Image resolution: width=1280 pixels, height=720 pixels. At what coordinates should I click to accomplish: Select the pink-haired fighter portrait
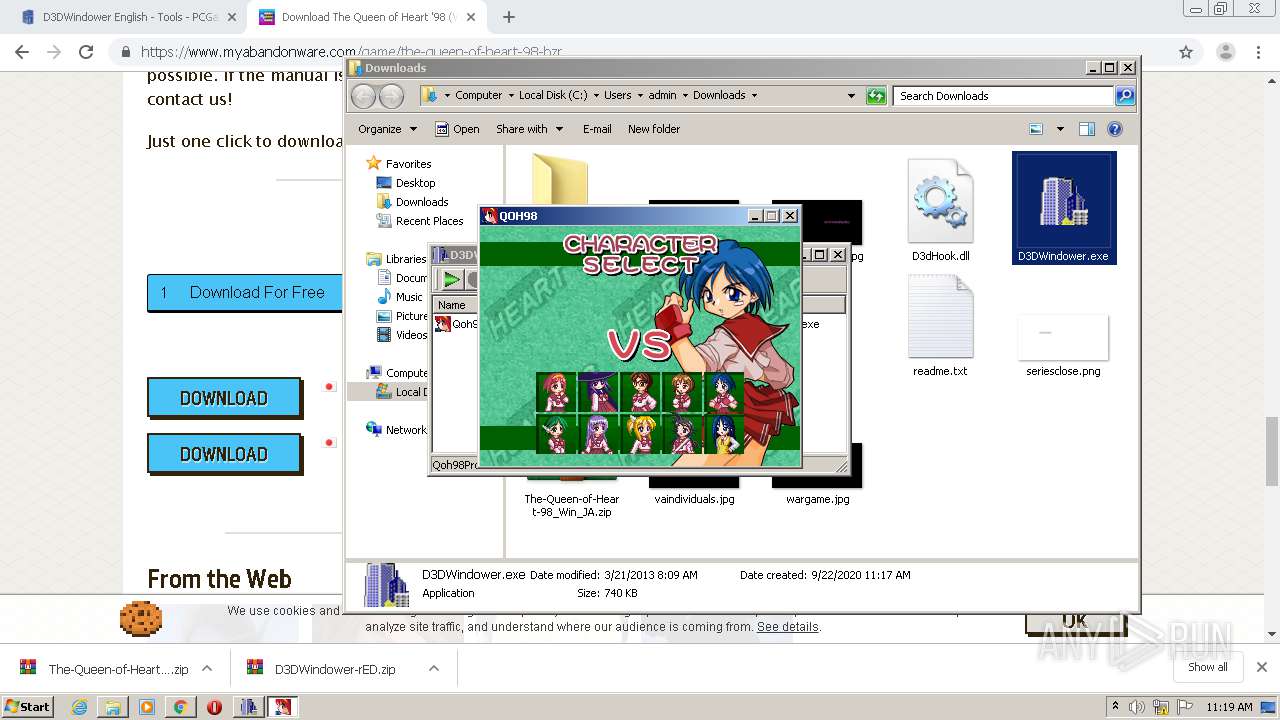557,392
